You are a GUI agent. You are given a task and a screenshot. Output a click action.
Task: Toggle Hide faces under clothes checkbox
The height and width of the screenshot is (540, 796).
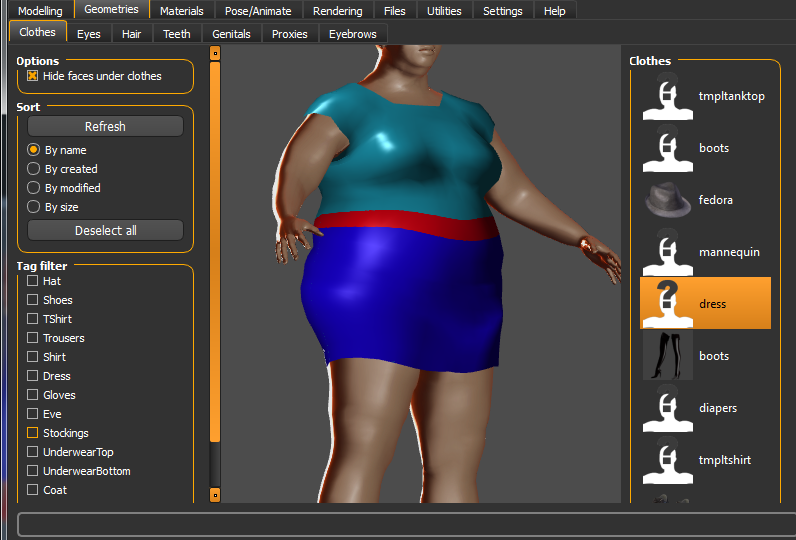(32, 76)
